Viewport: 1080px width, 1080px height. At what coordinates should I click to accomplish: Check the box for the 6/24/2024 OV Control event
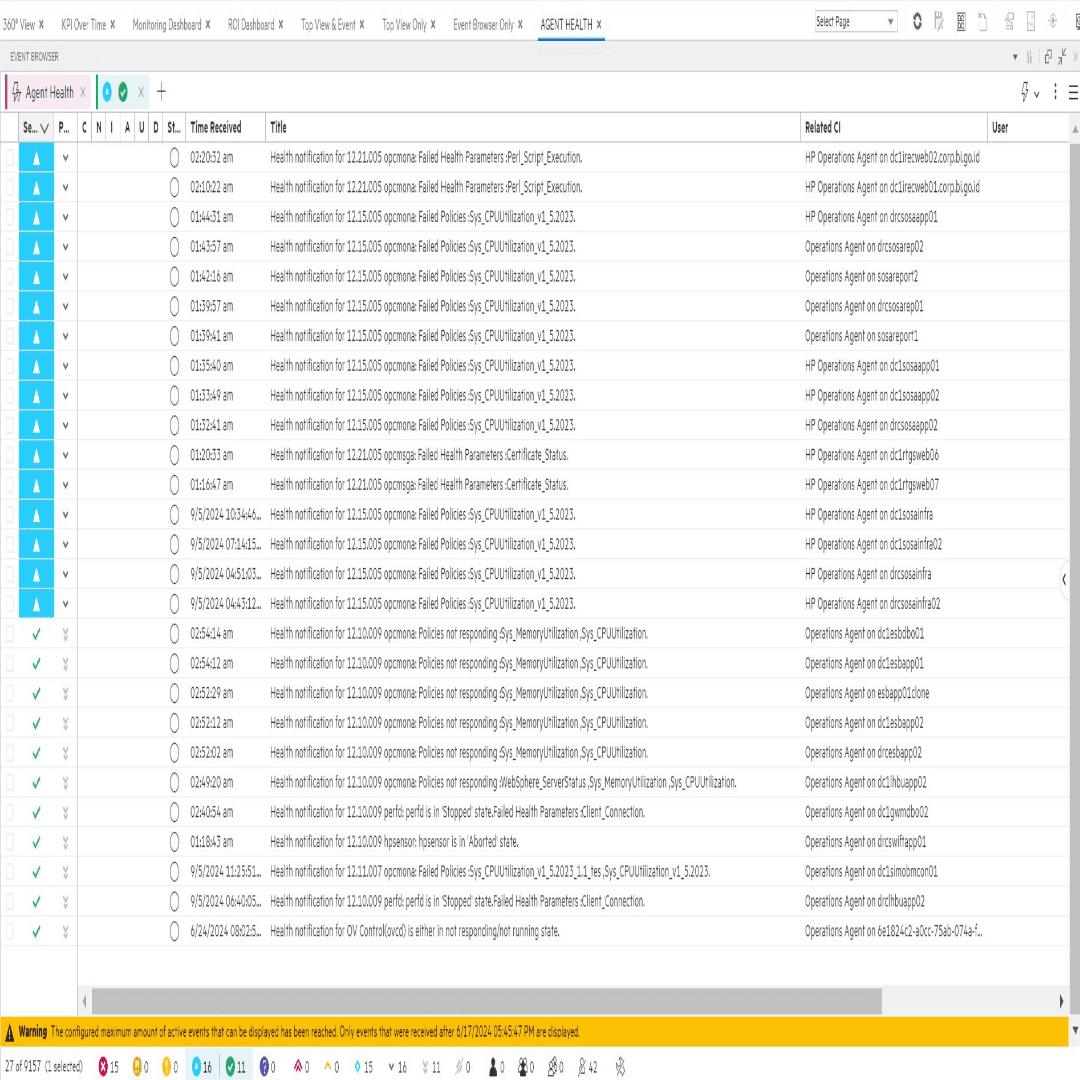[10, 931]
